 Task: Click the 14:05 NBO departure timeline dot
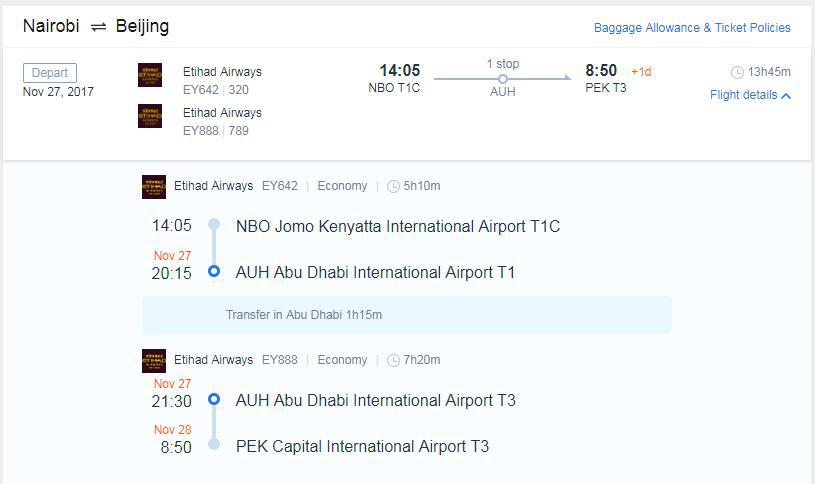tap(213, 225)
